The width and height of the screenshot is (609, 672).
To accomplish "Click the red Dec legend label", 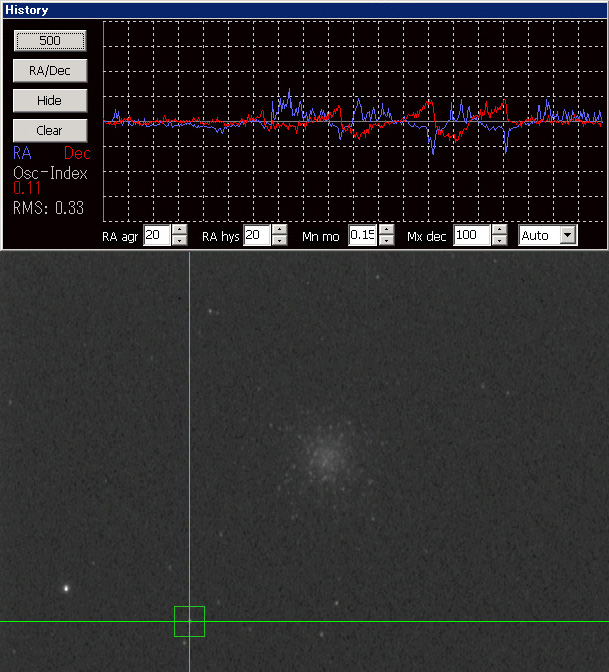I will [77, 153].
